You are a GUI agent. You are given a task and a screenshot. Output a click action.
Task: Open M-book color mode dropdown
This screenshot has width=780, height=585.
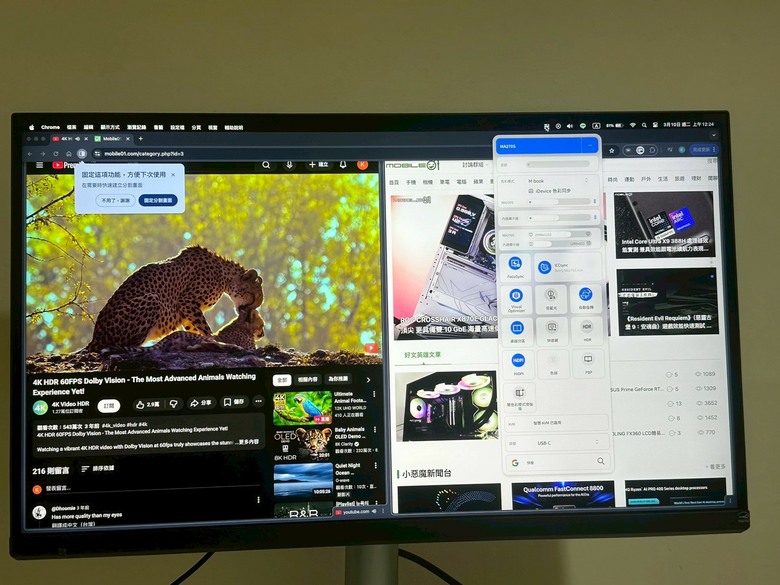[x=557, y=181]
